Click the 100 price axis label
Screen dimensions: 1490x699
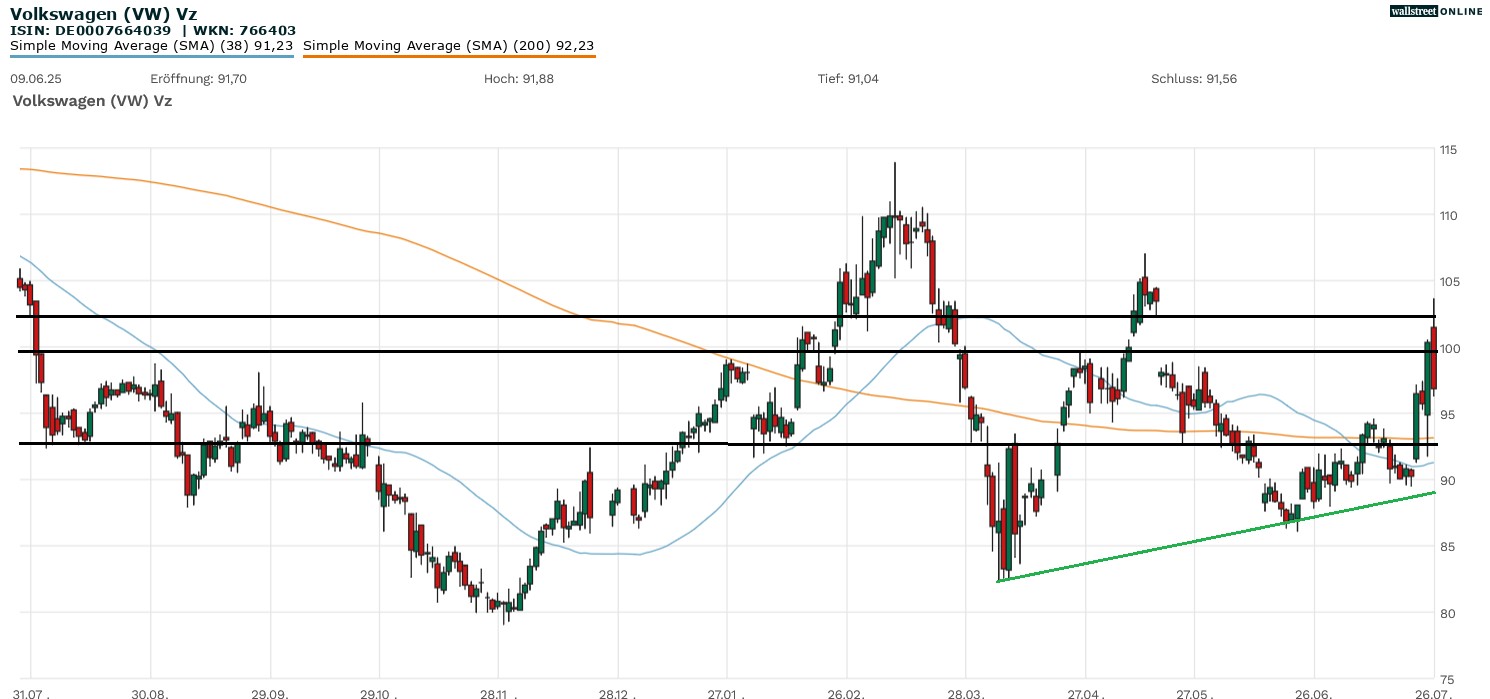point(1448,348)
